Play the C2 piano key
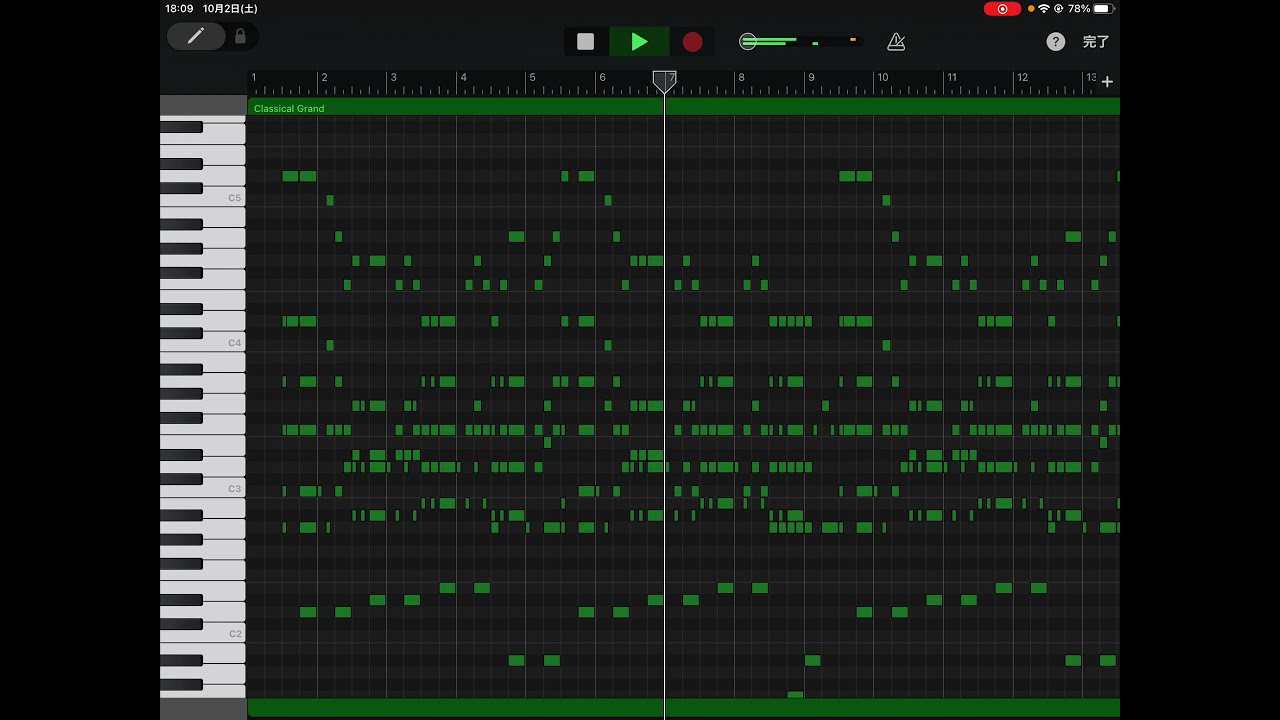 [225, 634]
